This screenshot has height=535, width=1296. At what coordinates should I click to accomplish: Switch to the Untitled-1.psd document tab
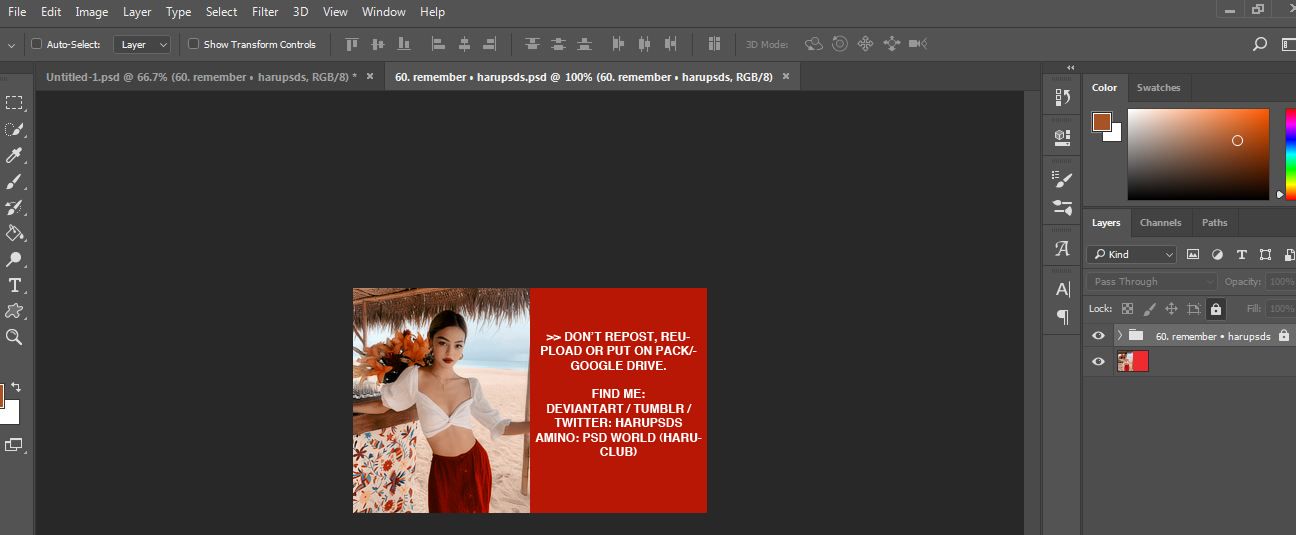200,76
